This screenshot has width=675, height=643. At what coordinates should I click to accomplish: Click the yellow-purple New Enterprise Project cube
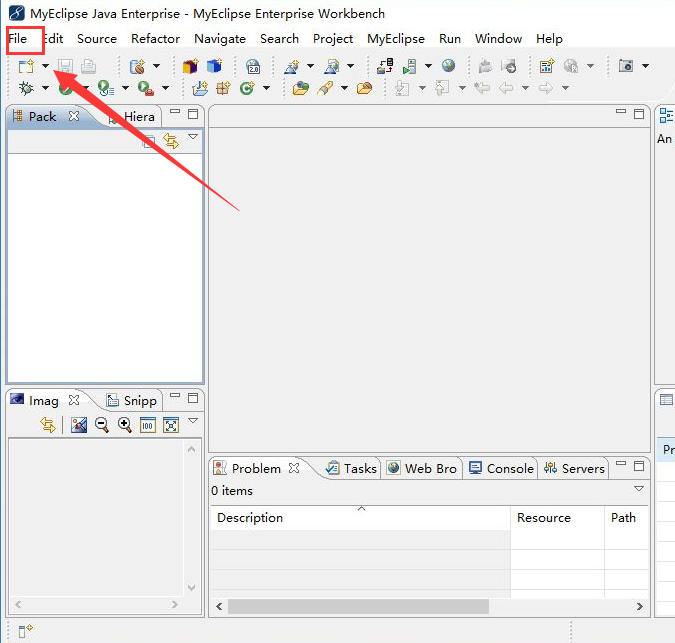click(190, 66)
